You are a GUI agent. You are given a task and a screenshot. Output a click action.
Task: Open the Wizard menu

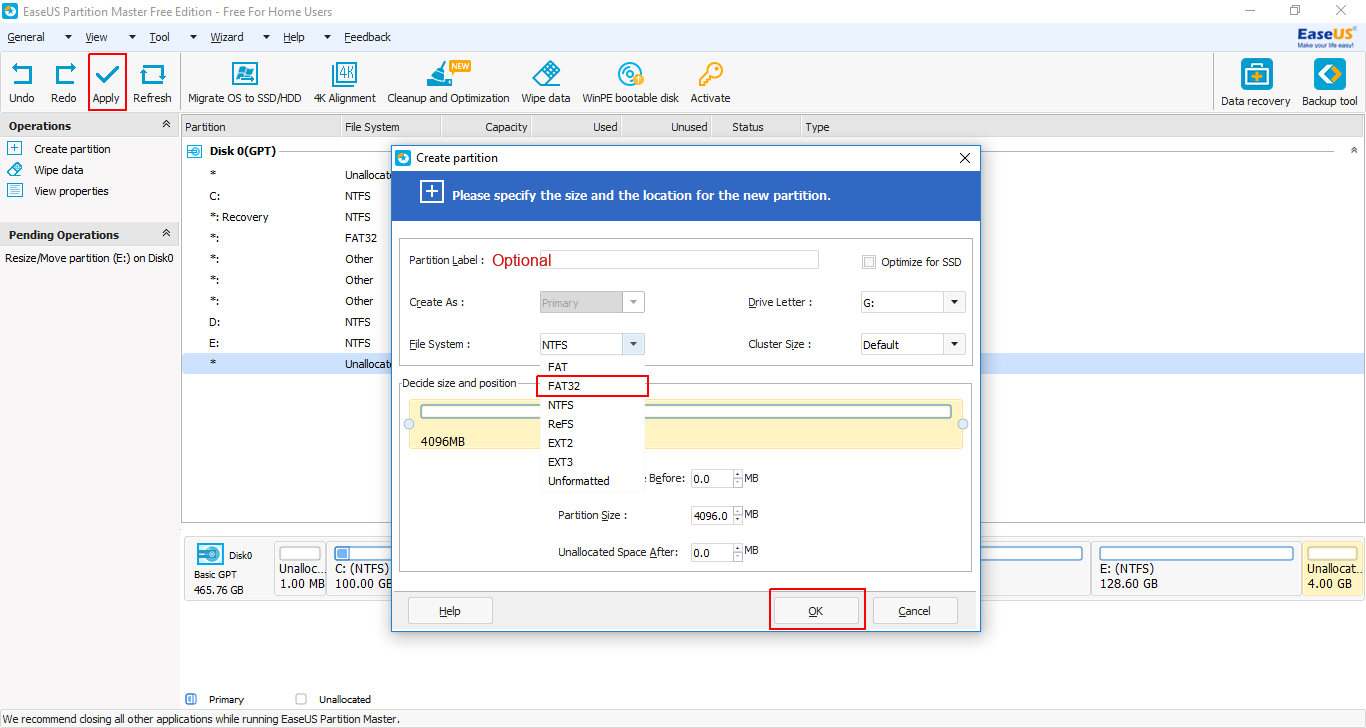227,37
